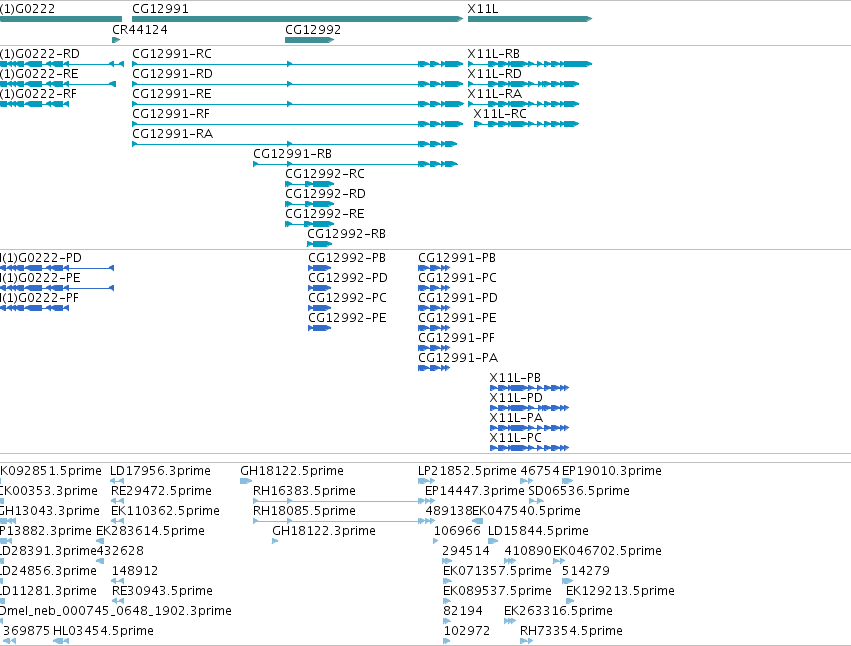
Task: Click polypeptide label CG12992-PB
Action: [347, 258]
